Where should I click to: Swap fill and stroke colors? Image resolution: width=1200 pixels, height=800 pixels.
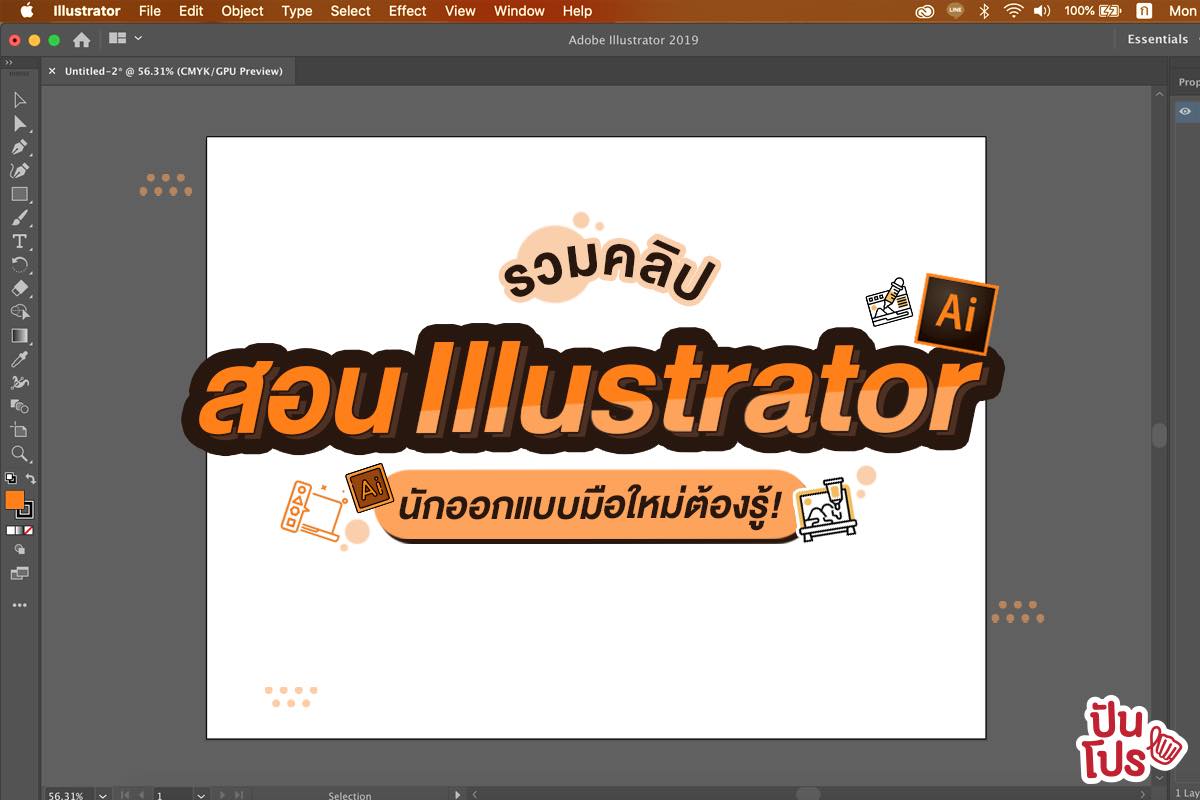30,479
